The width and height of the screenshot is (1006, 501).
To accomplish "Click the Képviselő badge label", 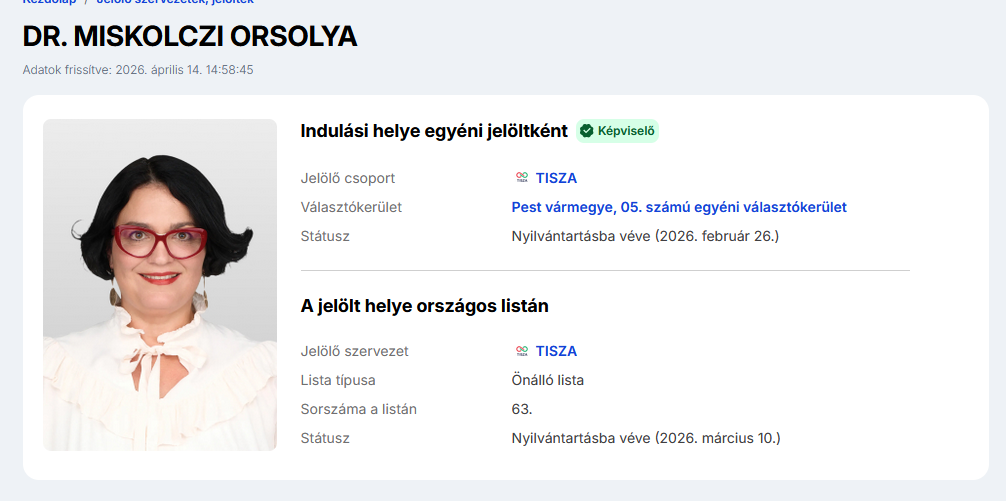I will click(626, 131).
